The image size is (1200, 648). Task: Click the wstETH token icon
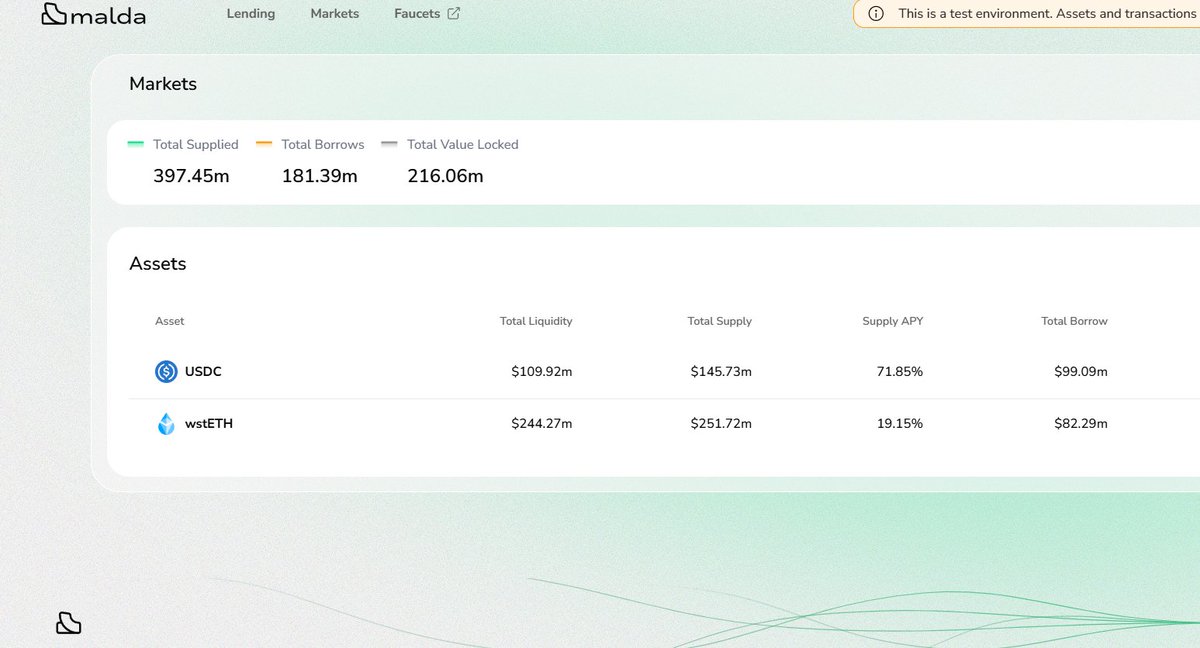(165, 423)
